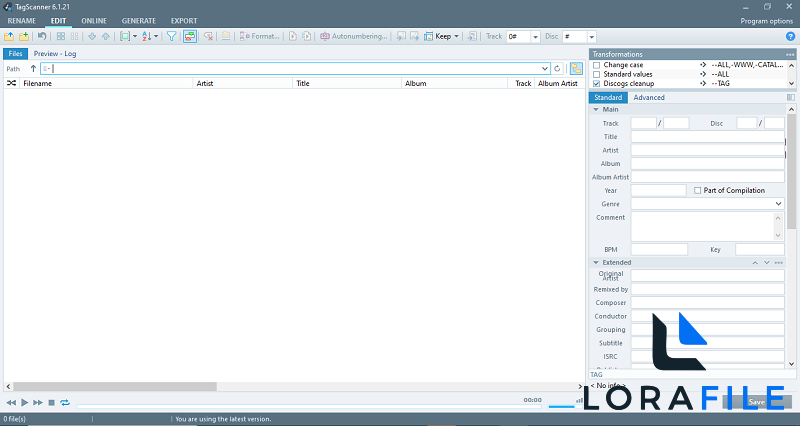Enable the Change case transformation checkbox
Screen dimensions: 800x426
coord(596,65)
